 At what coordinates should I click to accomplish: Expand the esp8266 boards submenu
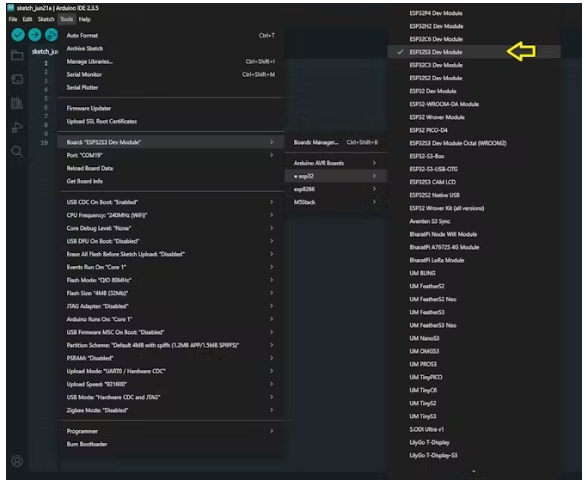[x=336, y=189]
